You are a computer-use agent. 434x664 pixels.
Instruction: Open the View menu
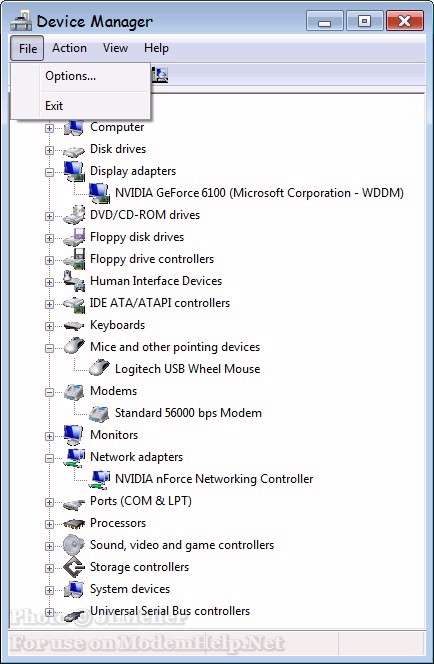tap(115, 48)
